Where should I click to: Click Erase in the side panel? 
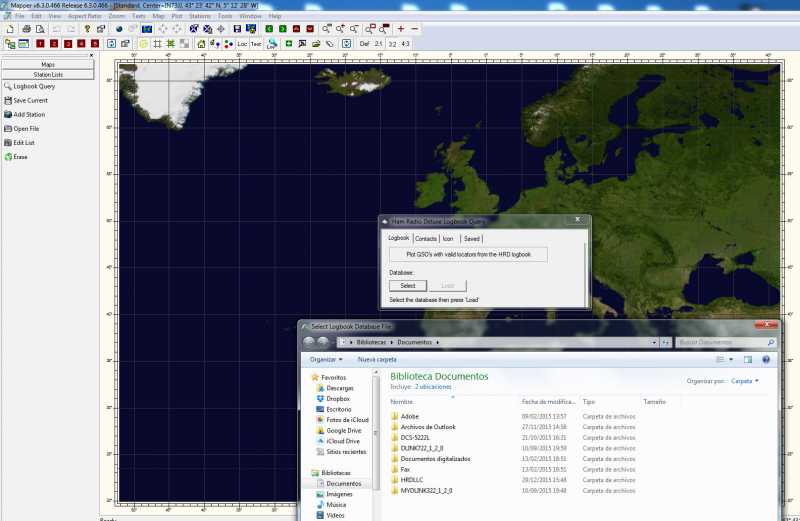[16, 157]
